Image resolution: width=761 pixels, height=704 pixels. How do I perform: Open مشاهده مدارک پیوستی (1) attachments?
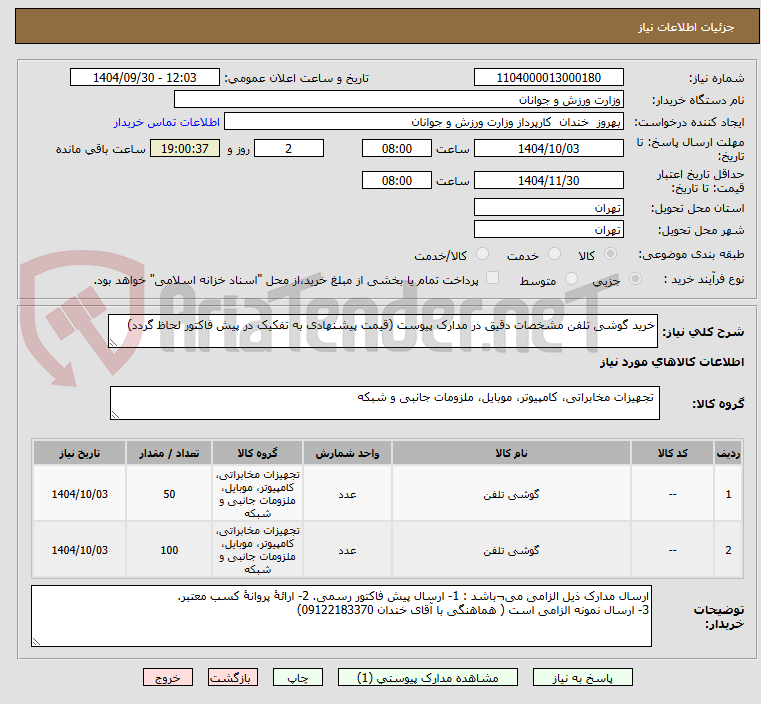428,677
